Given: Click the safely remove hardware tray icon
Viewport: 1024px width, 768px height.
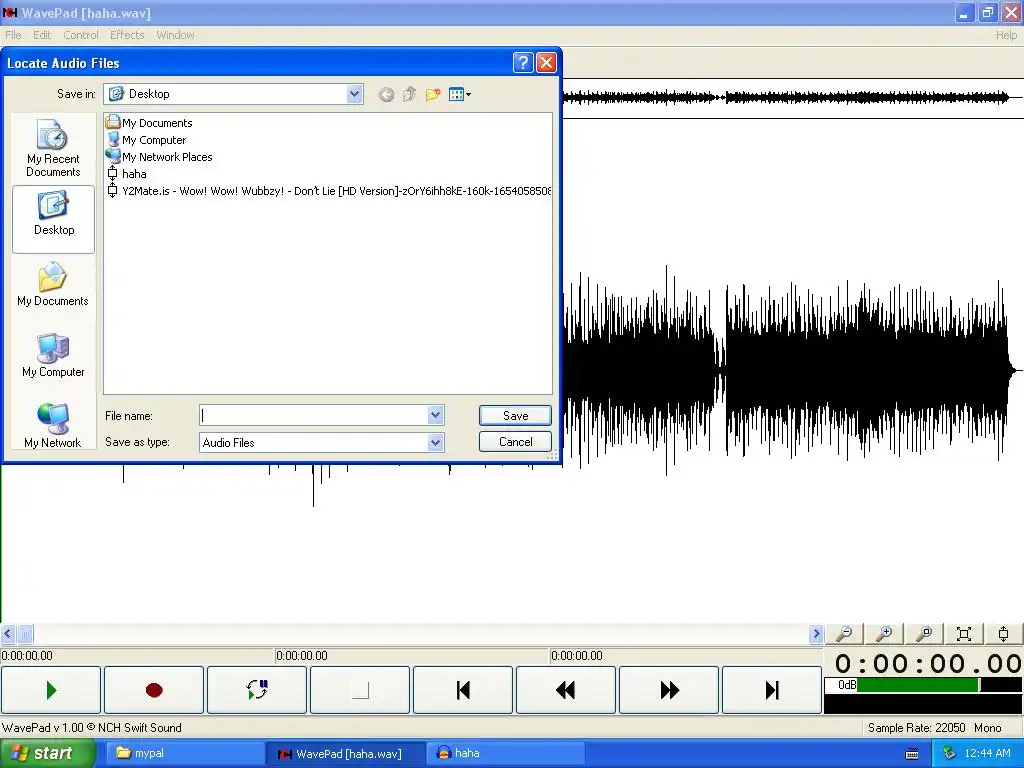Looking at the screenshot, I should coord(949,754).
